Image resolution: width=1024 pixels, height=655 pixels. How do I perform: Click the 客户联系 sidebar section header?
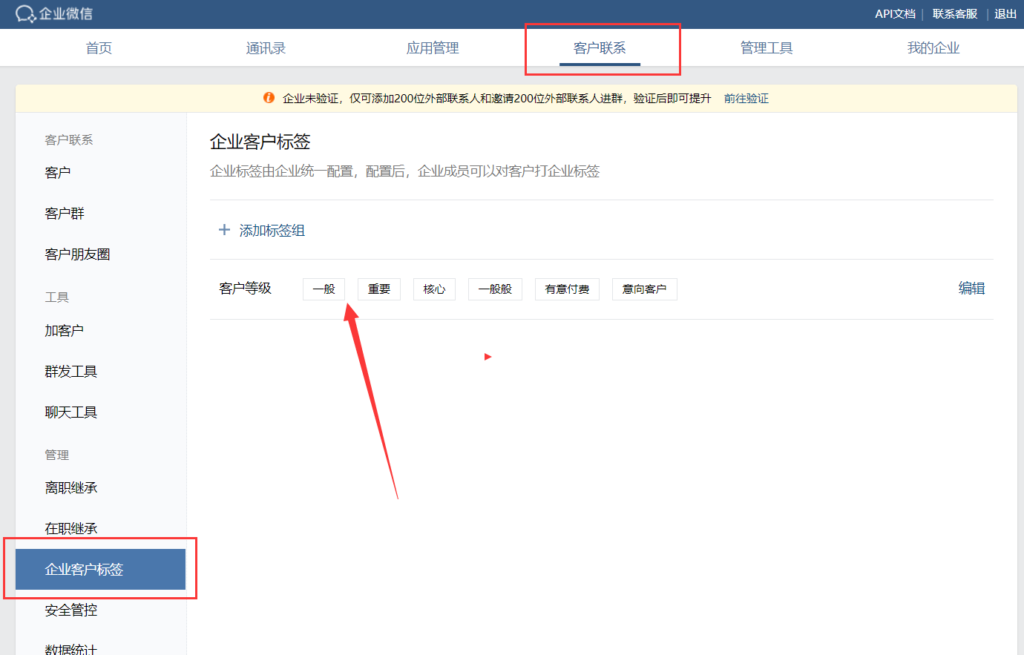click(69, 140)
